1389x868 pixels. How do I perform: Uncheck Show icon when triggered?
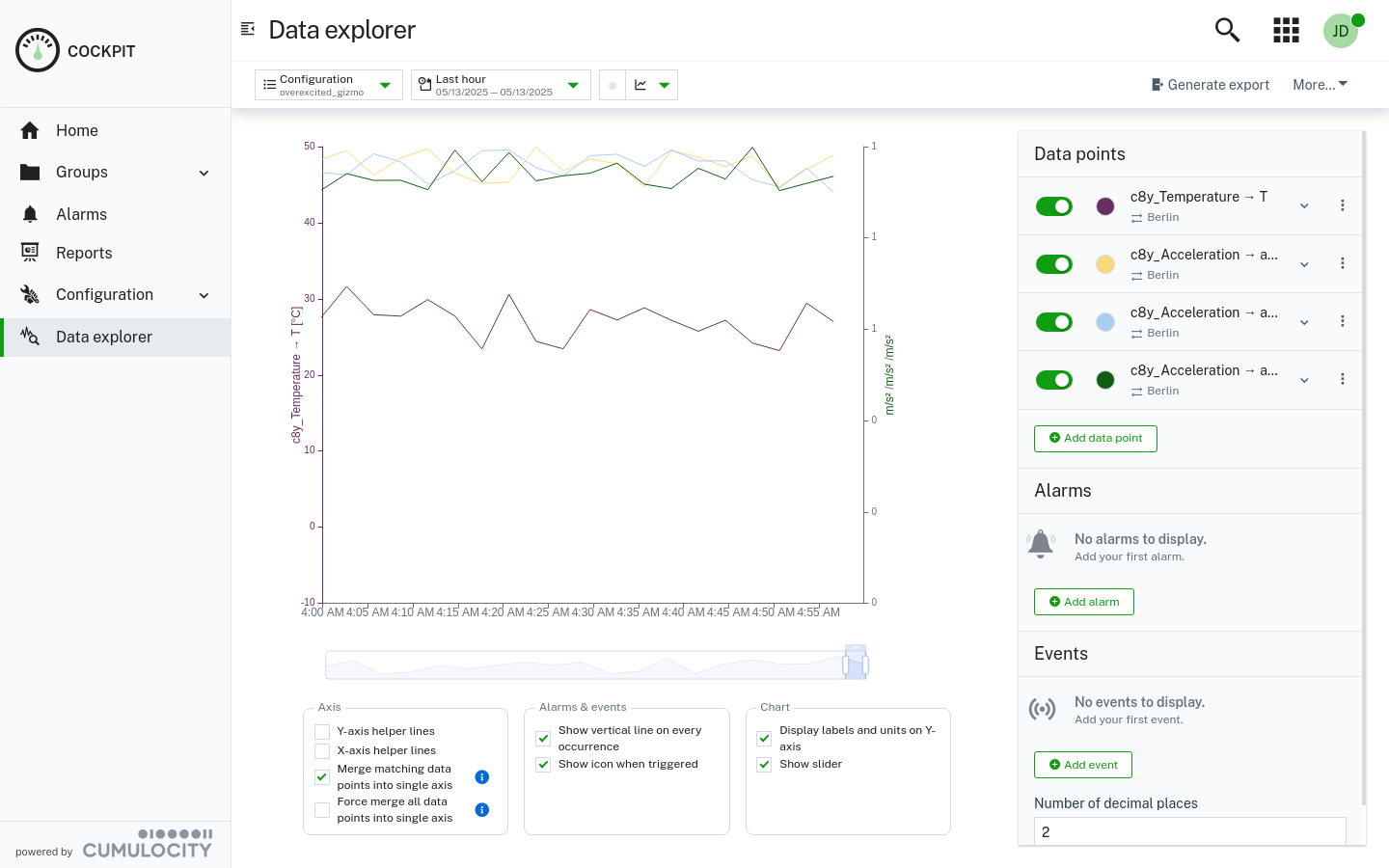click(x=543, y=764)
